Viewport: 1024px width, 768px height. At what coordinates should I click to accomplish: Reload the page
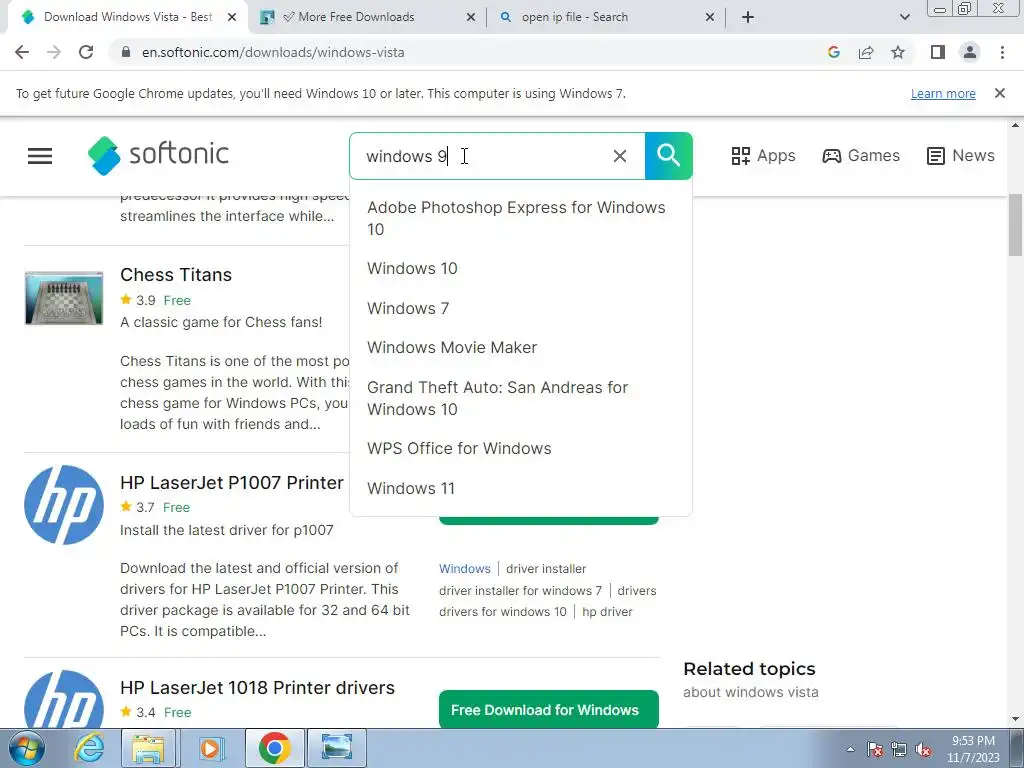point(86,52)
